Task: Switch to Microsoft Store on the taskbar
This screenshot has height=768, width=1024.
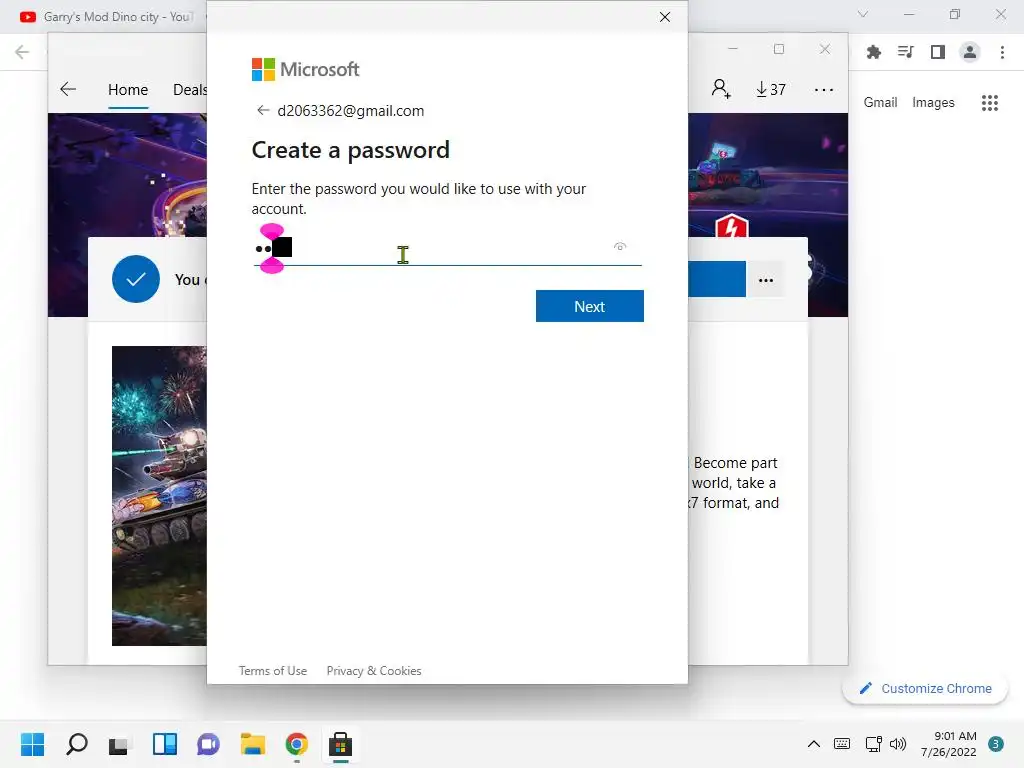Action: 340,744
